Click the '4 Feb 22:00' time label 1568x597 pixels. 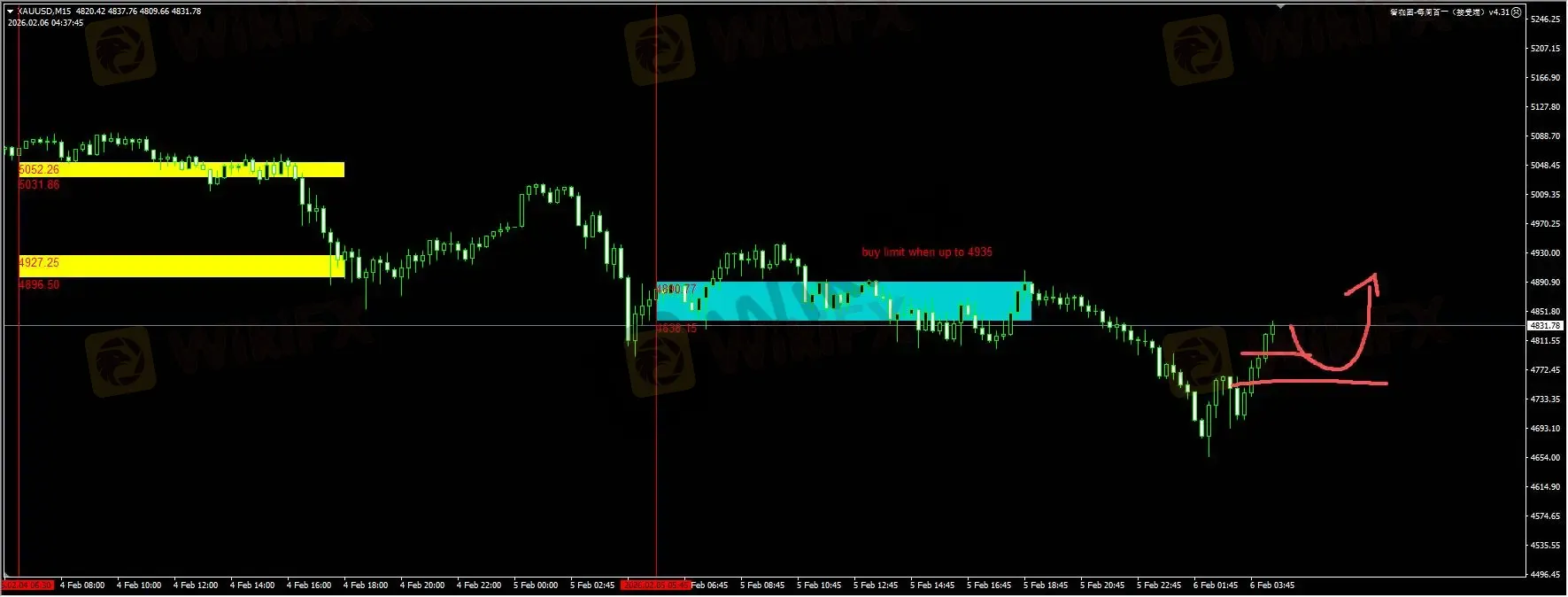[x=479, y=585]
